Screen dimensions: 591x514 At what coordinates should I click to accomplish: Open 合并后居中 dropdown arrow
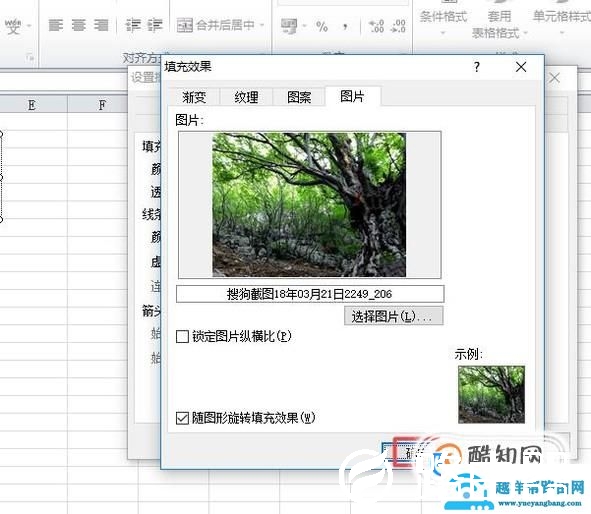(262, 25)
